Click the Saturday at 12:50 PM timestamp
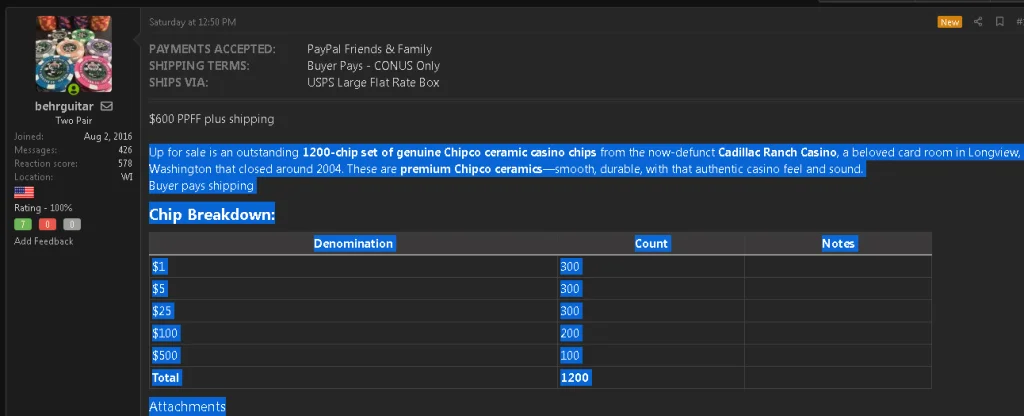The width and height of the screenshot is (1024, 416). click(193, 22)
